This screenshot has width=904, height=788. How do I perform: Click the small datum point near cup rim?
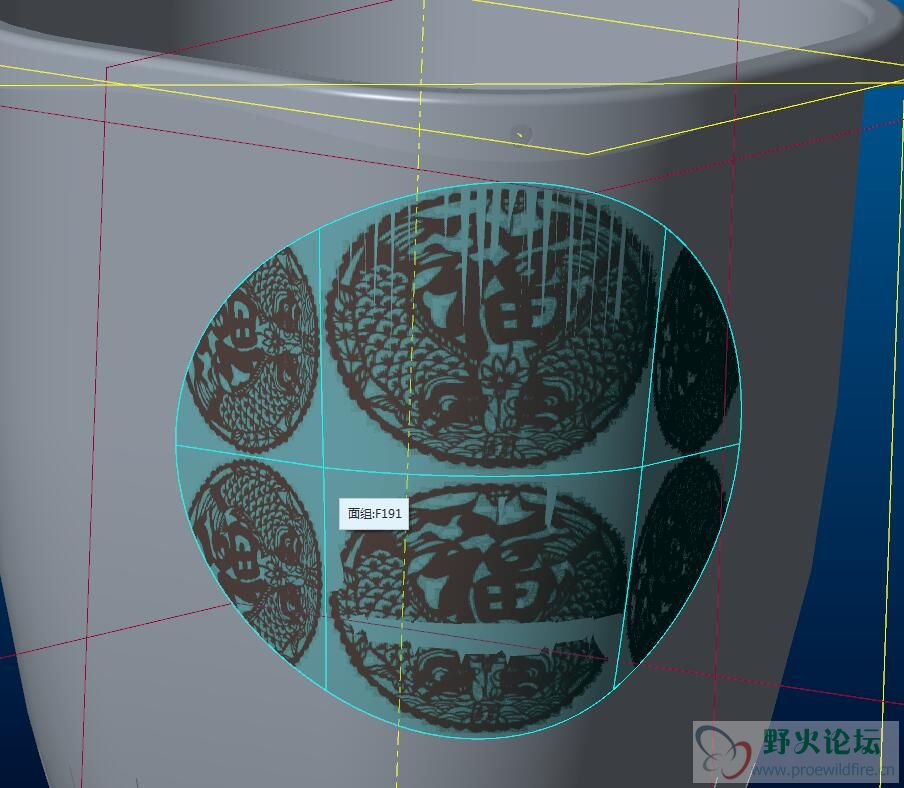click(x=520, y=135)
